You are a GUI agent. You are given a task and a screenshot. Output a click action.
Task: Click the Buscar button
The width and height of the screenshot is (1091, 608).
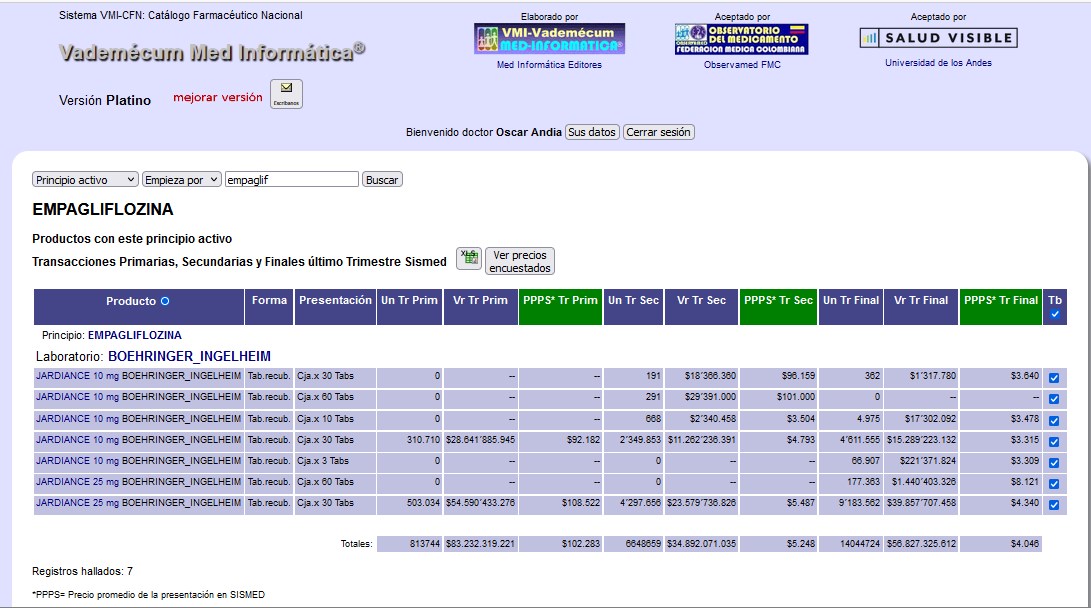382,179
